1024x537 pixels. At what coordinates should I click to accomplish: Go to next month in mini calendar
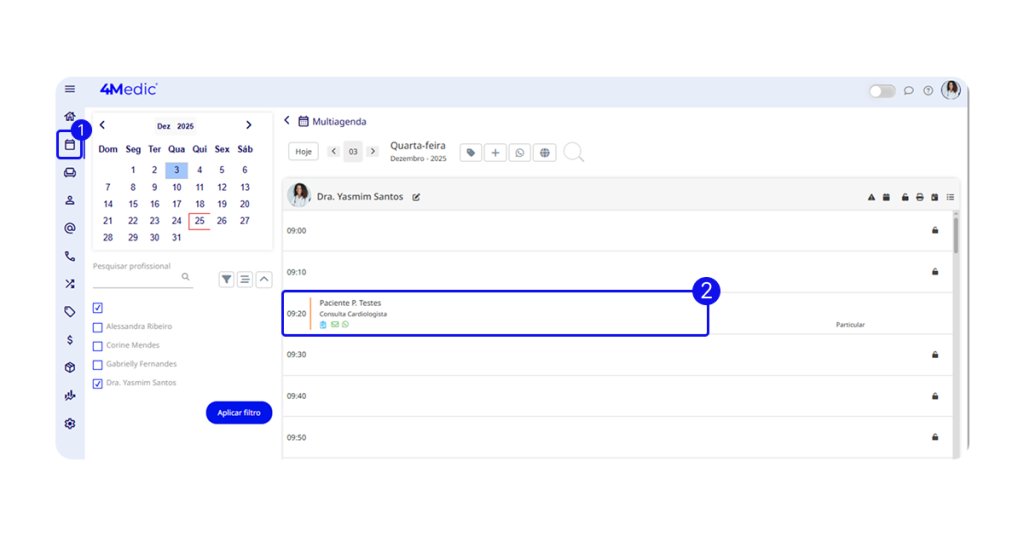(249, 126)
